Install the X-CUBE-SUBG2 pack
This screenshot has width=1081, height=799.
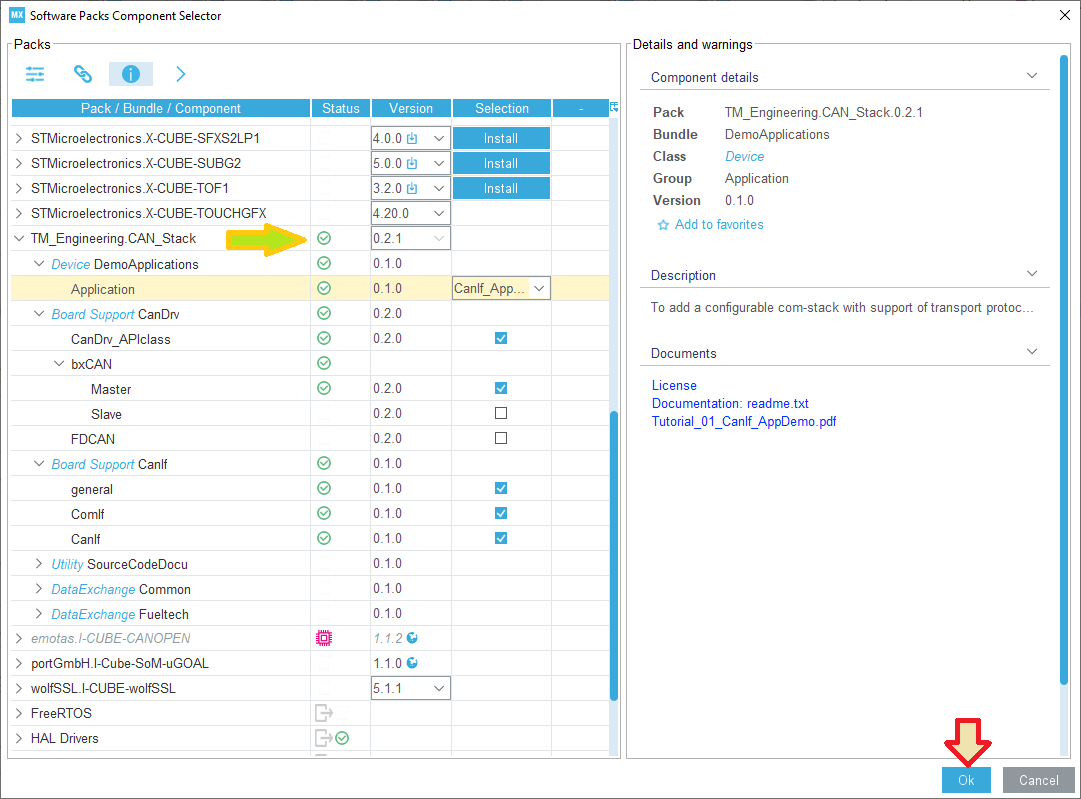click(501, 163)
